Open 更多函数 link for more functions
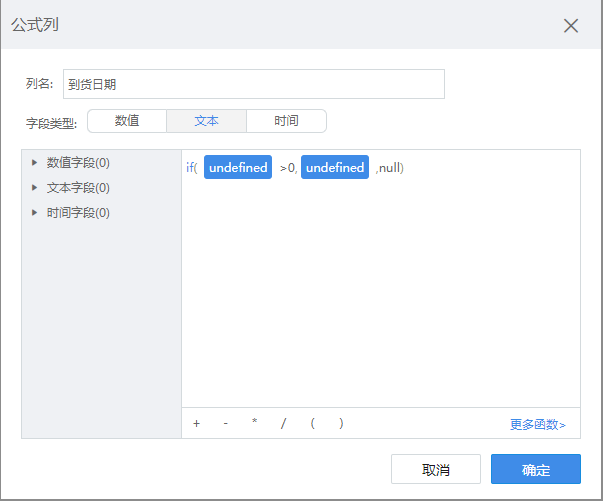Screen dimensions: 603x501 click(x=537, y=424)
